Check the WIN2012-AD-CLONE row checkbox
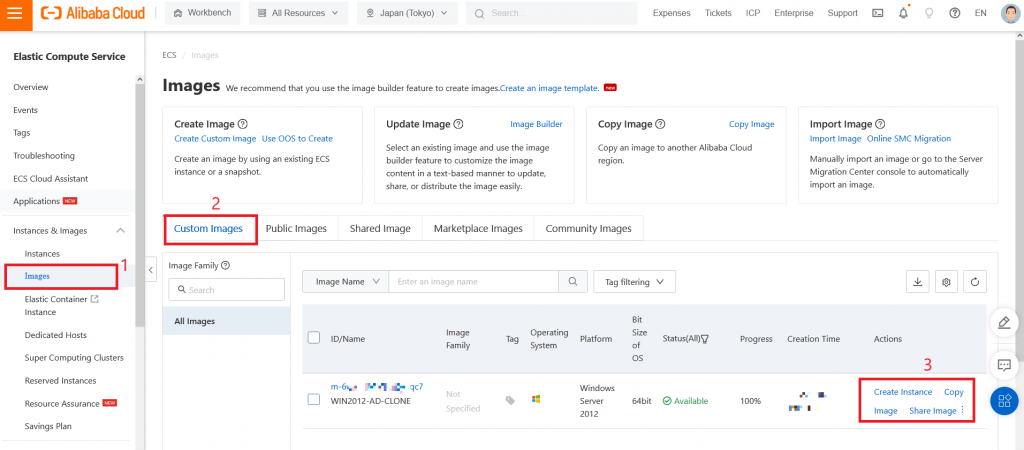The image size is (1024, 450). coord(314,400)
